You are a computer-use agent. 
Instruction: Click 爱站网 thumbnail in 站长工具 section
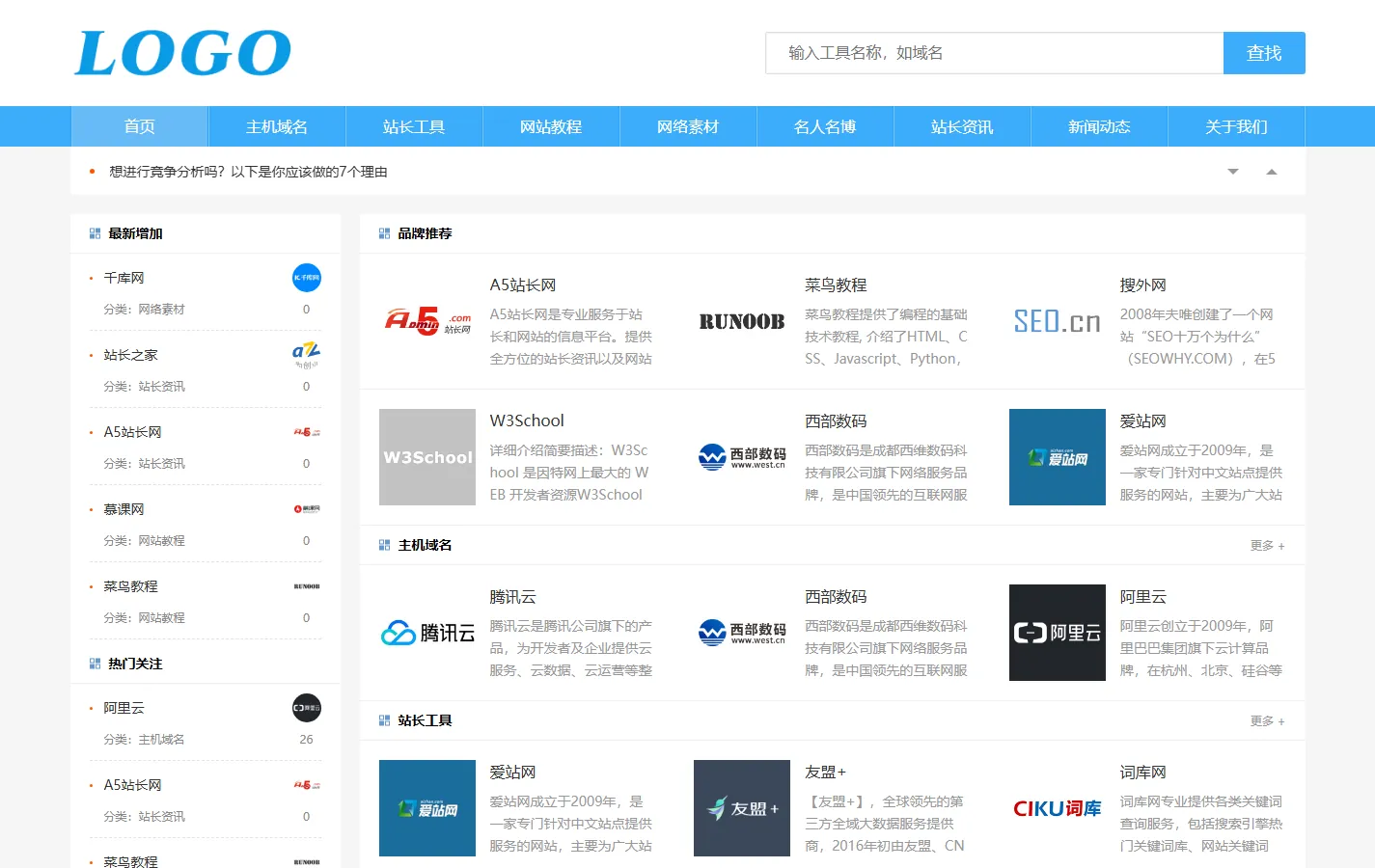(x=427, y=808)
